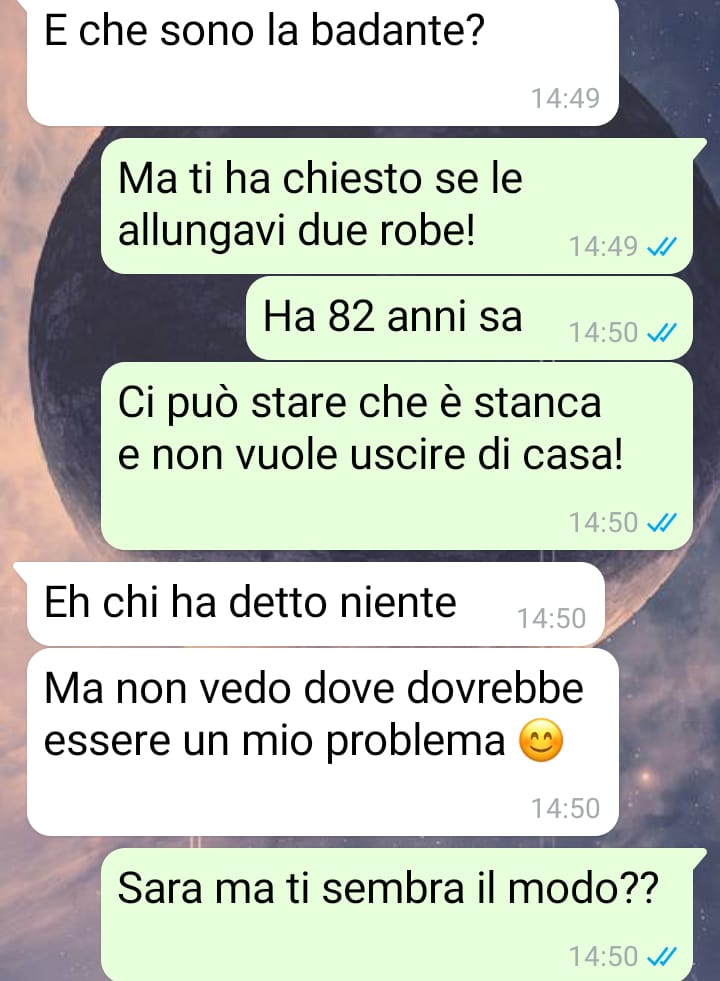Viewport: 720px width, 981px height.
Task: Click timestamp under 'Sara ma ti sembra il modo??'
Action: (603, 957)
